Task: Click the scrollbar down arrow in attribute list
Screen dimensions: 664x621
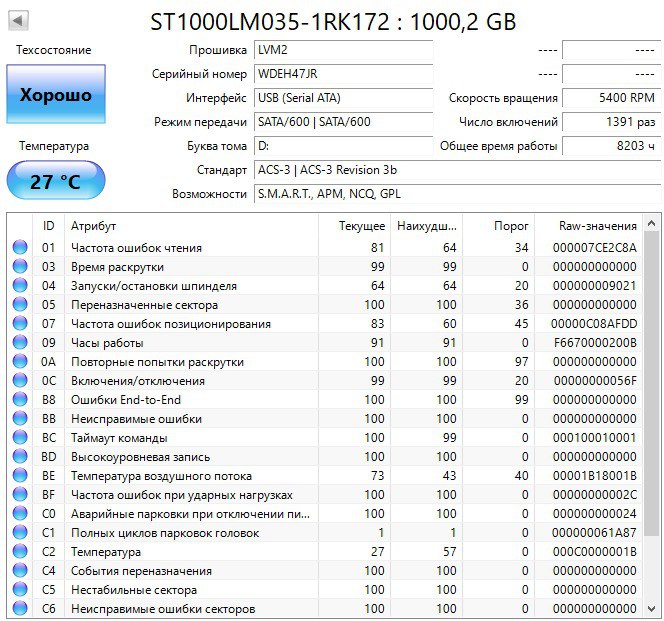Action: (653, 608)
